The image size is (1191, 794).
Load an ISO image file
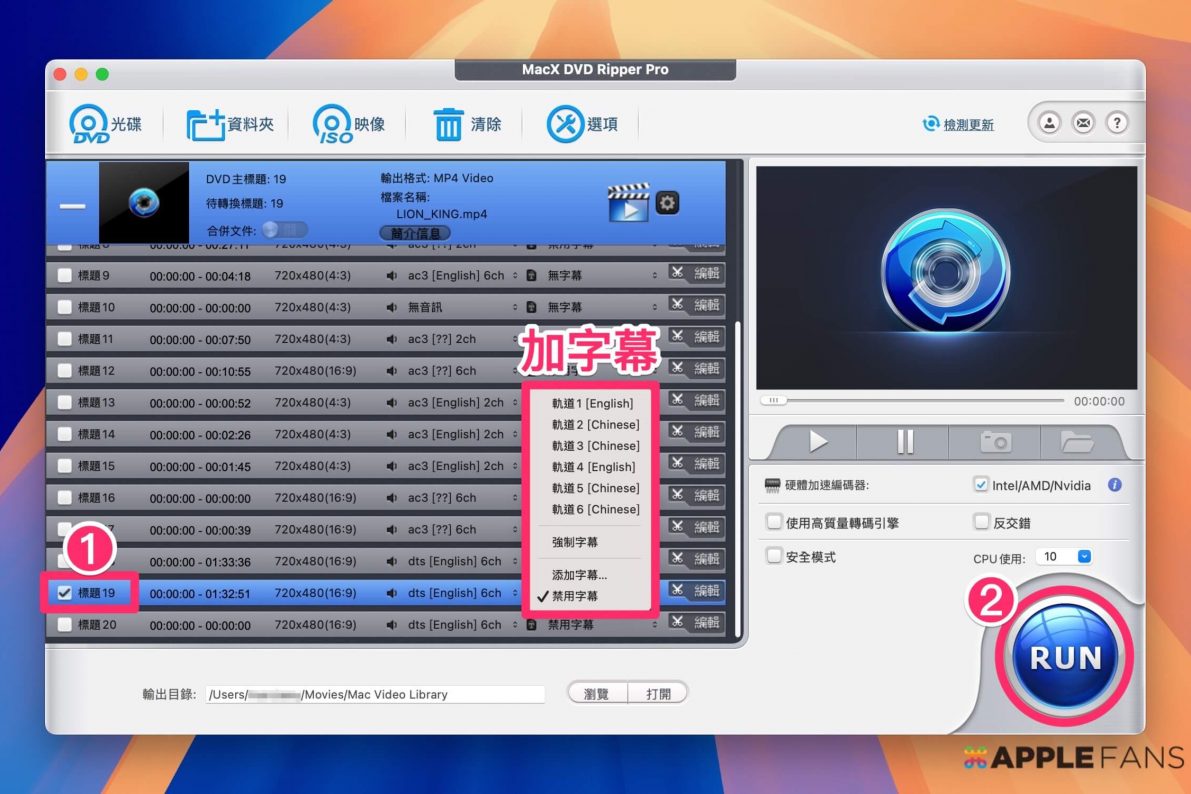(x=331, y=125)
